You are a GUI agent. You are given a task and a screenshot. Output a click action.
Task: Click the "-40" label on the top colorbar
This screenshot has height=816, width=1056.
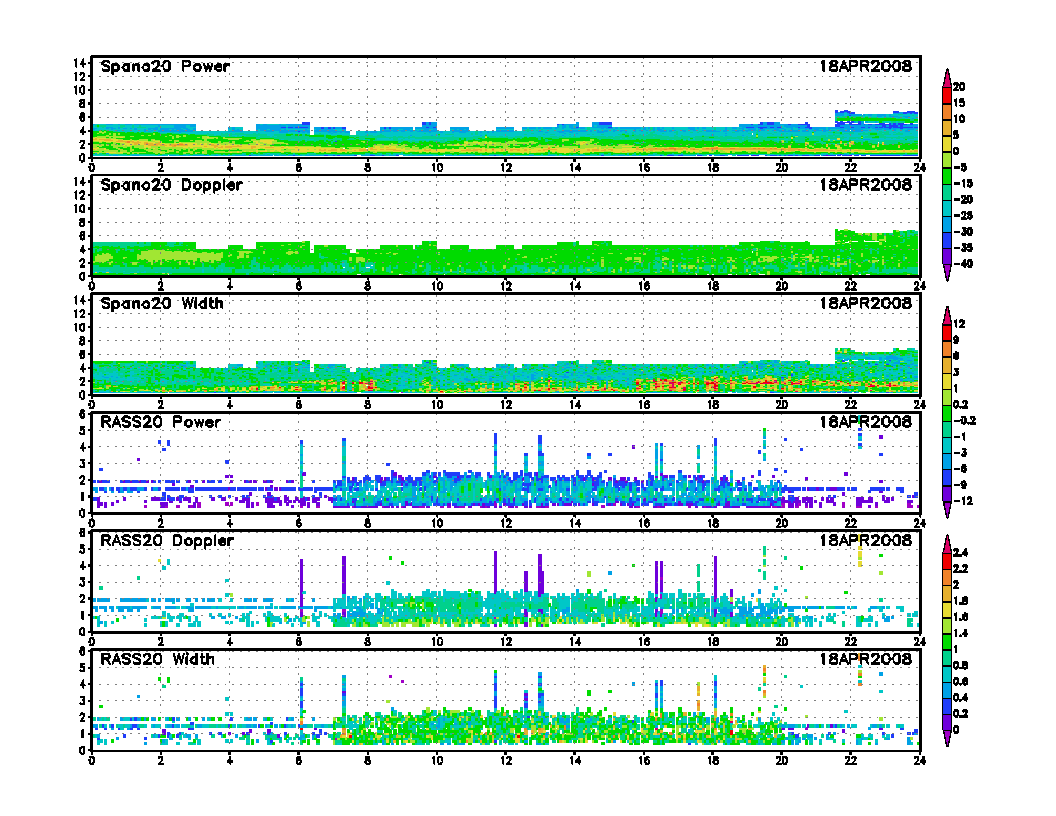pos(963,264)
